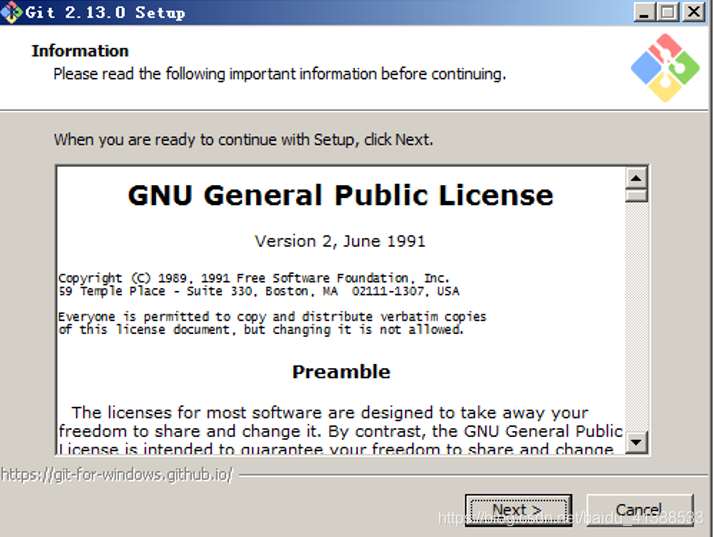Viewport: 714px width, 537px height.
Task: Click the license scrollbar track below thumb
Action: tap(636, 317)
